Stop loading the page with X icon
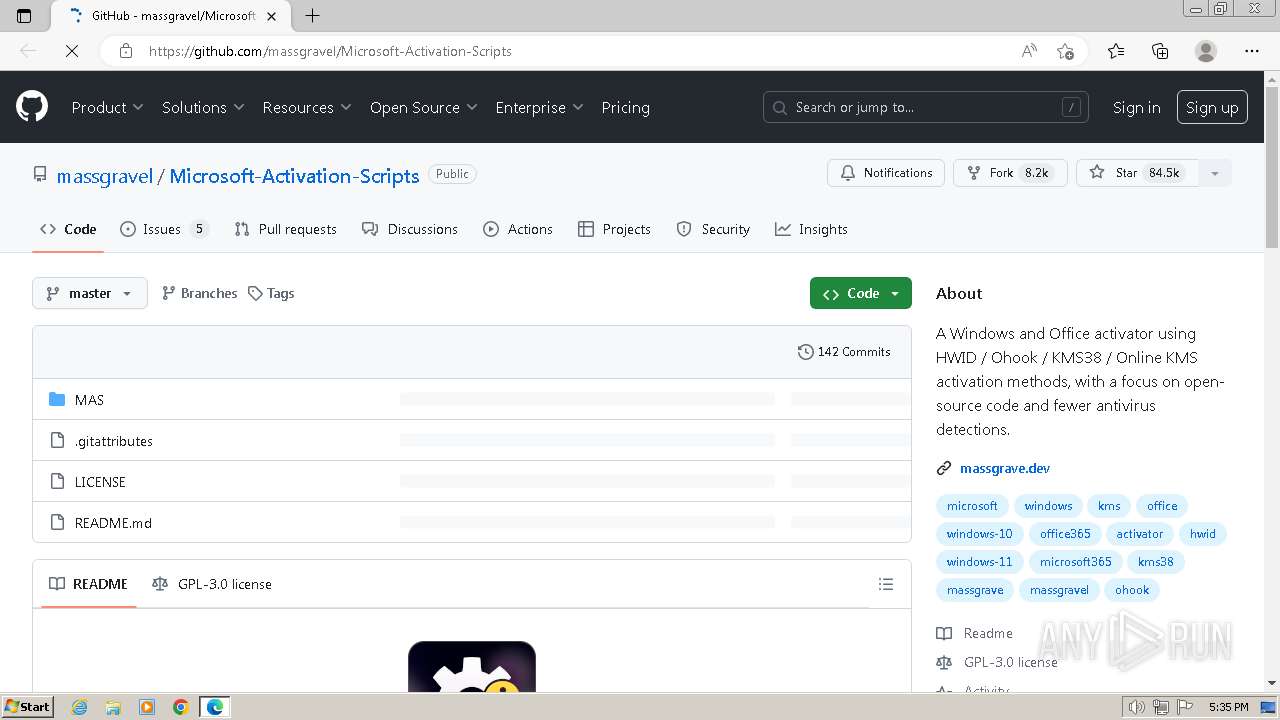The height and width of the screenshot is (720, 1280). pos(72,51)
